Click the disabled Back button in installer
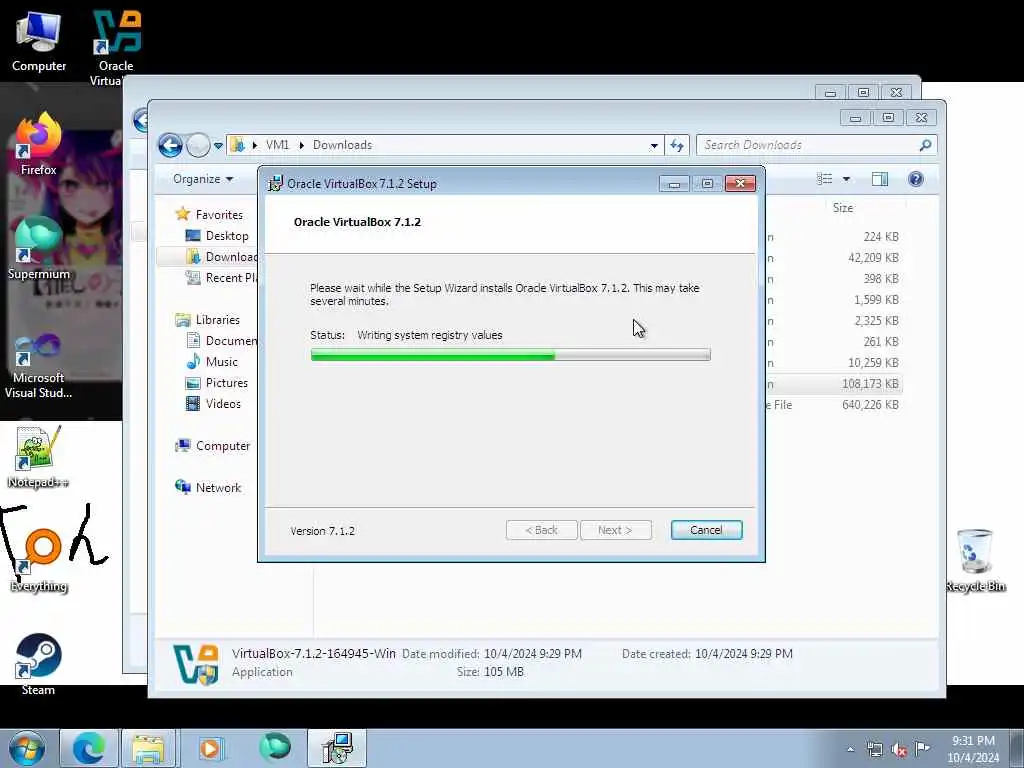 pyautogui.click(x=541, y=530)
